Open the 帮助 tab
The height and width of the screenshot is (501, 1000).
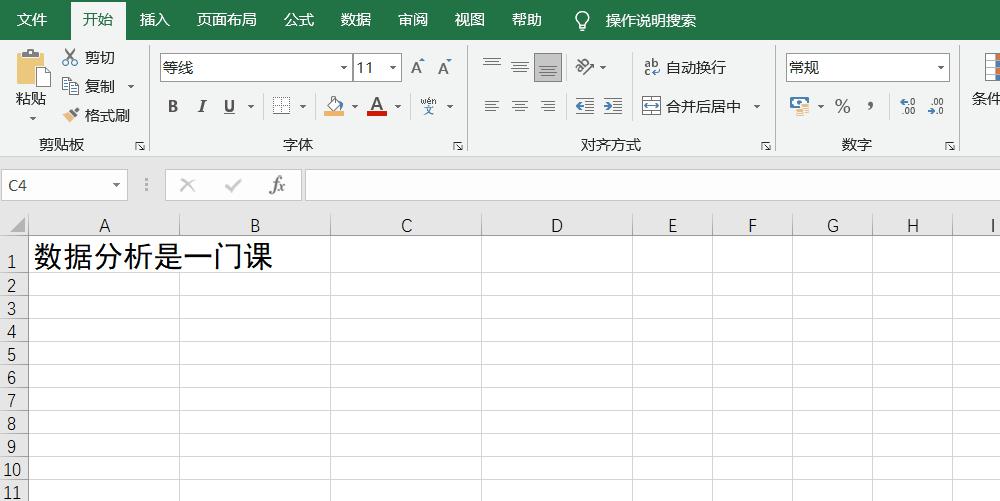coord(526,20)
